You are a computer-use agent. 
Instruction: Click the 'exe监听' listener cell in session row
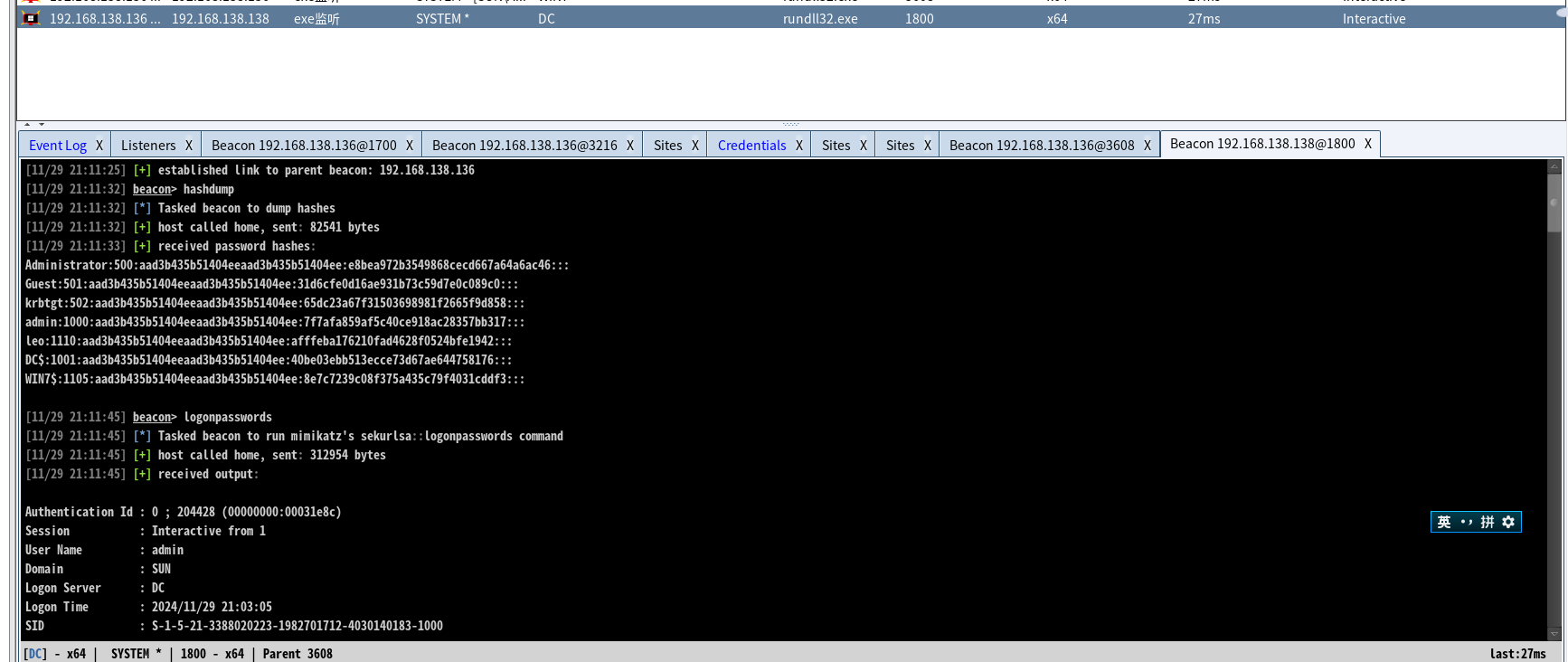pos(316,19)
